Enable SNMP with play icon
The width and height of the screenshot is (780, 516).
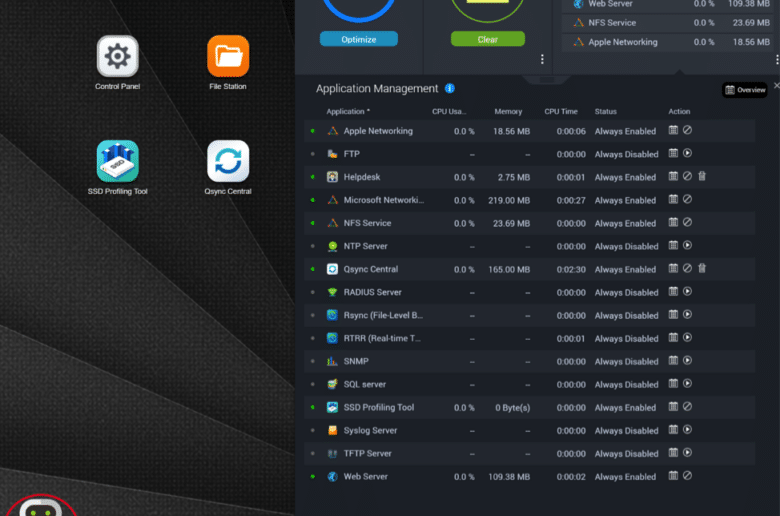point(687,361)
